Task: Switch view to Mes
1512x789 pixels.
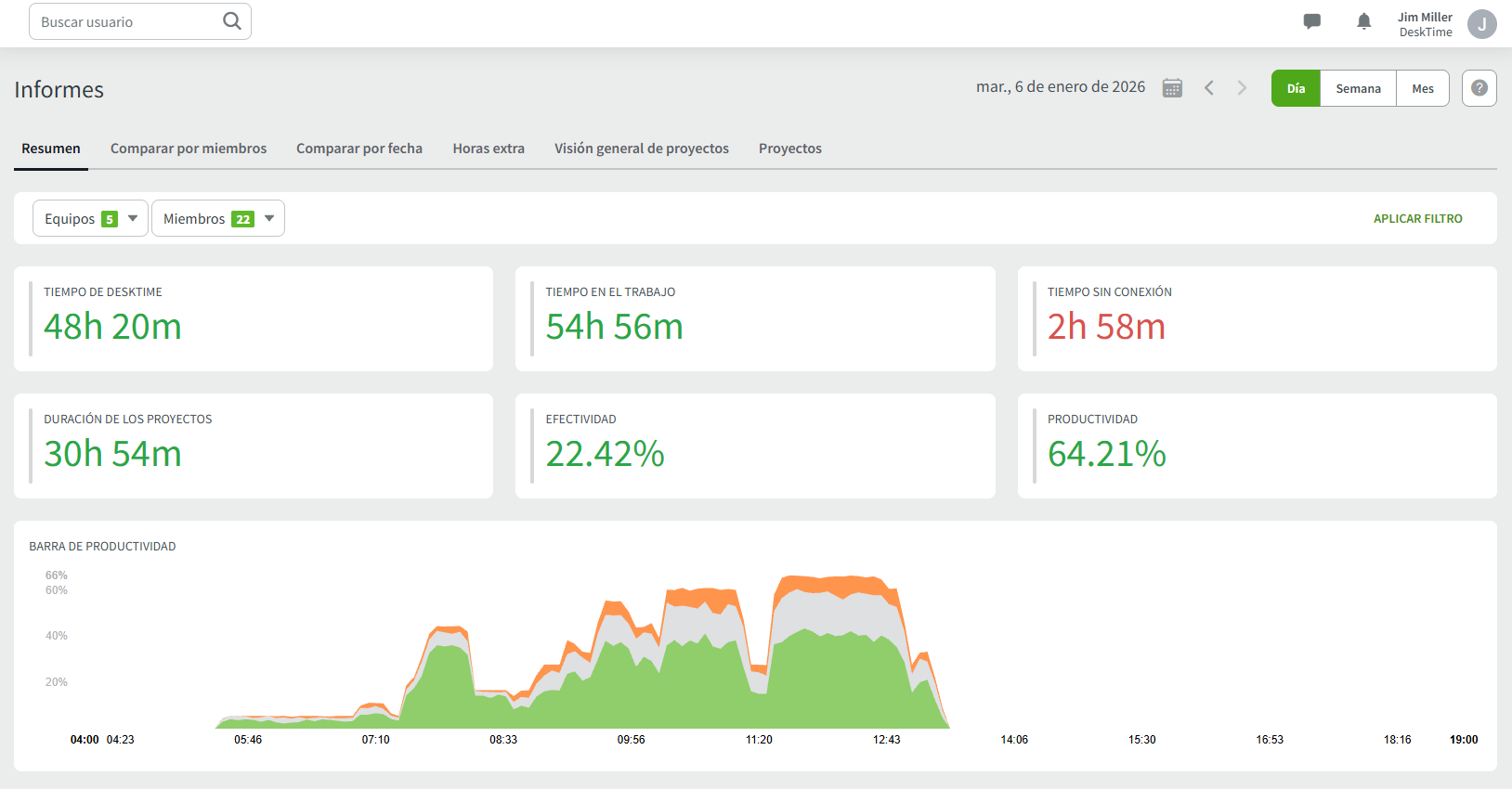Action: point(1422,88)
